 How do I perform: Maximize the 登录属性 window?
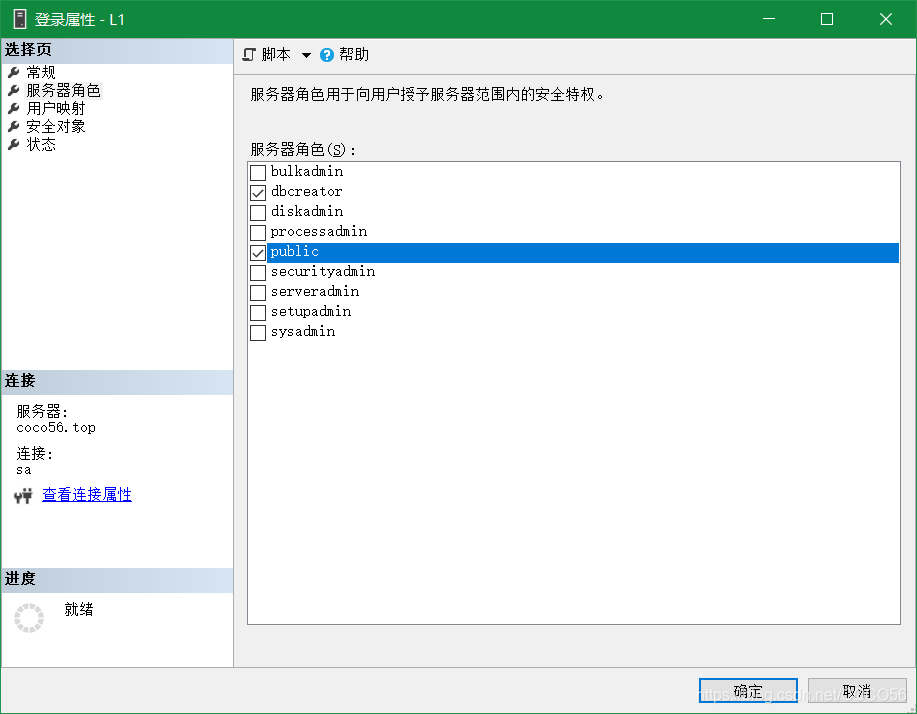(827, 19)
